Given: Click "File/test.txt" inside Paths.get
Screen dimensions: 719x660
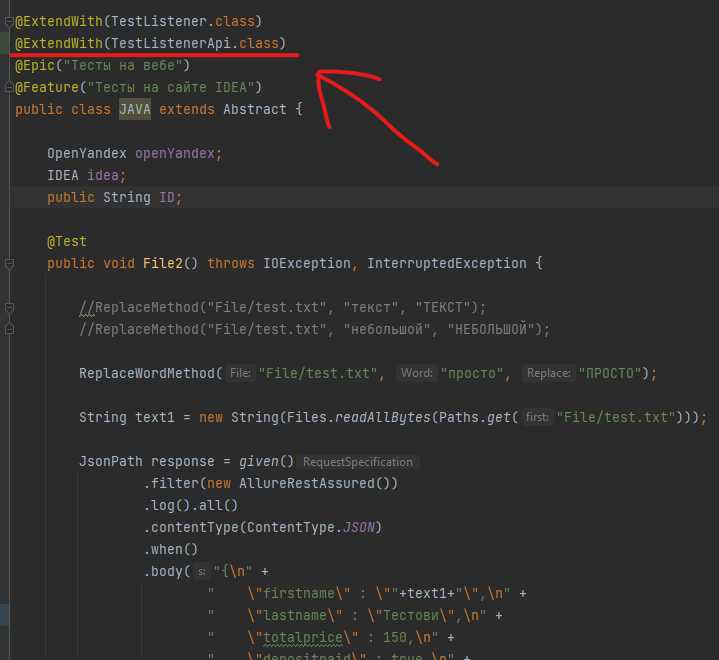Looking at the screenshot, I should pos(616,417).
